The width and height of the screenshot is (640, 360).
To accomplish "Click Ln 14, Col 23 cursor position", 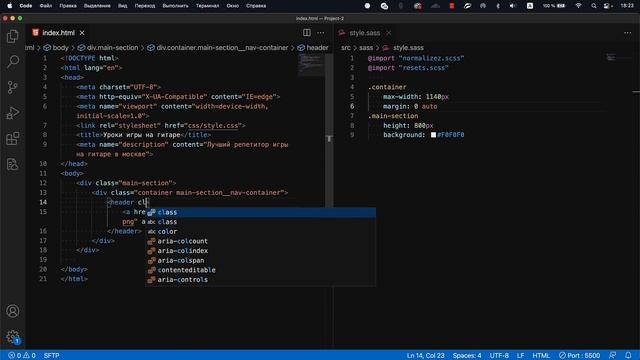I will click(x=425, y=356).
